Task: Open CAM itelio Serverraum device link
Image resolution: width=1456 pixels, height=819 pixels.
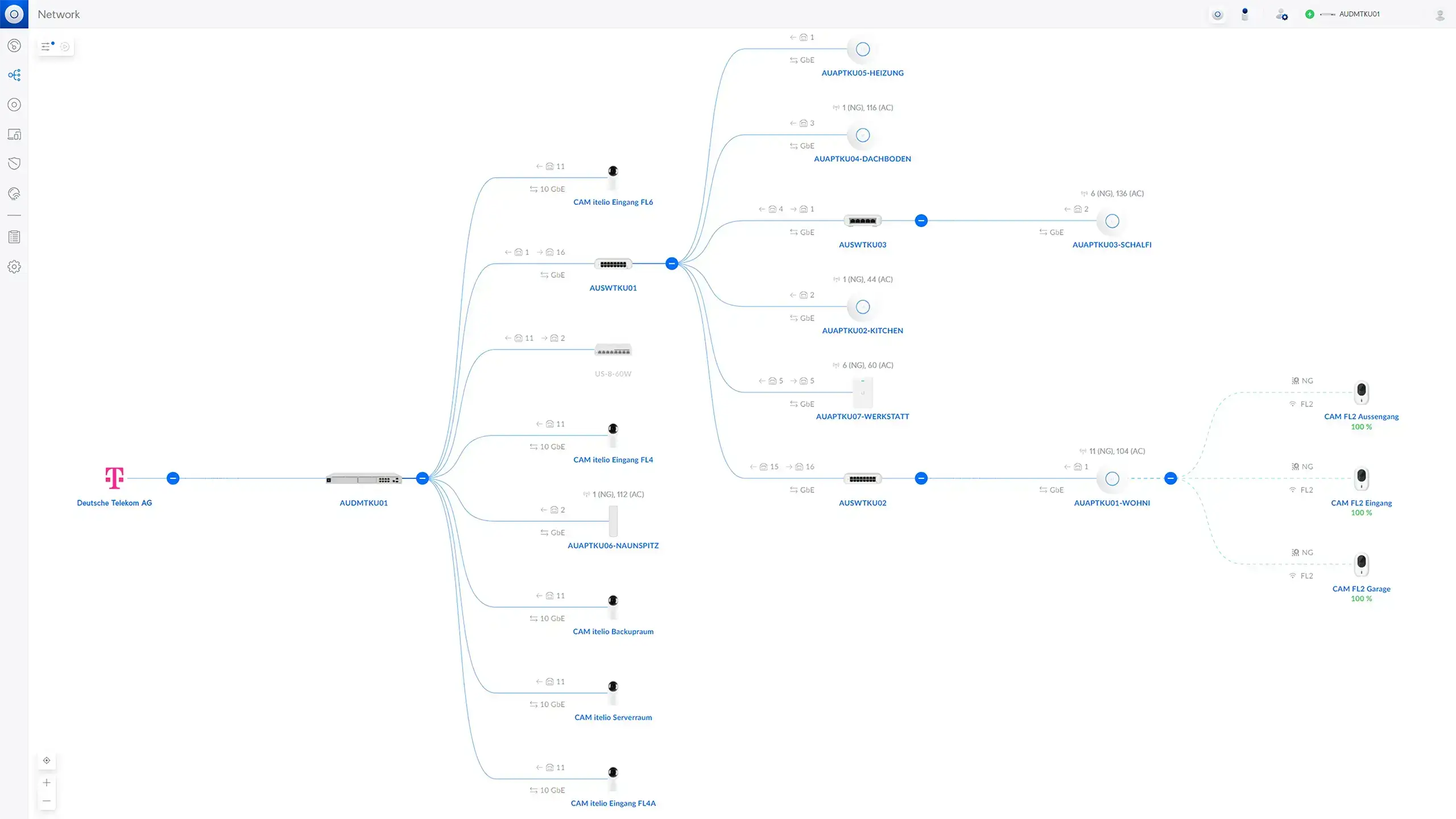Action: click(x=613, y=717)
